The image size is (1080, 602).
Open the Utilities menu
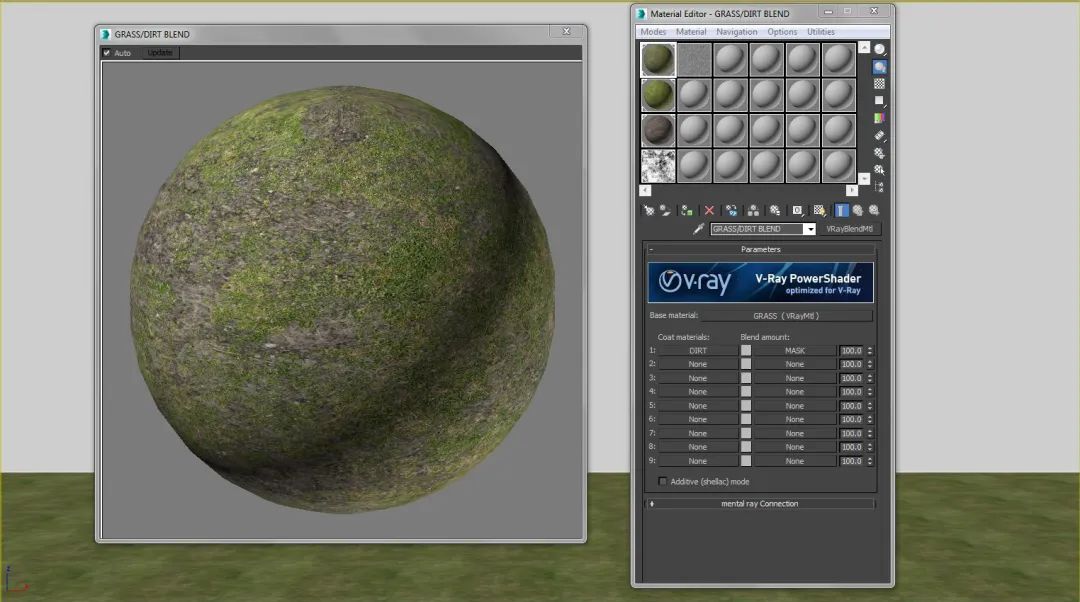(821, 32)
